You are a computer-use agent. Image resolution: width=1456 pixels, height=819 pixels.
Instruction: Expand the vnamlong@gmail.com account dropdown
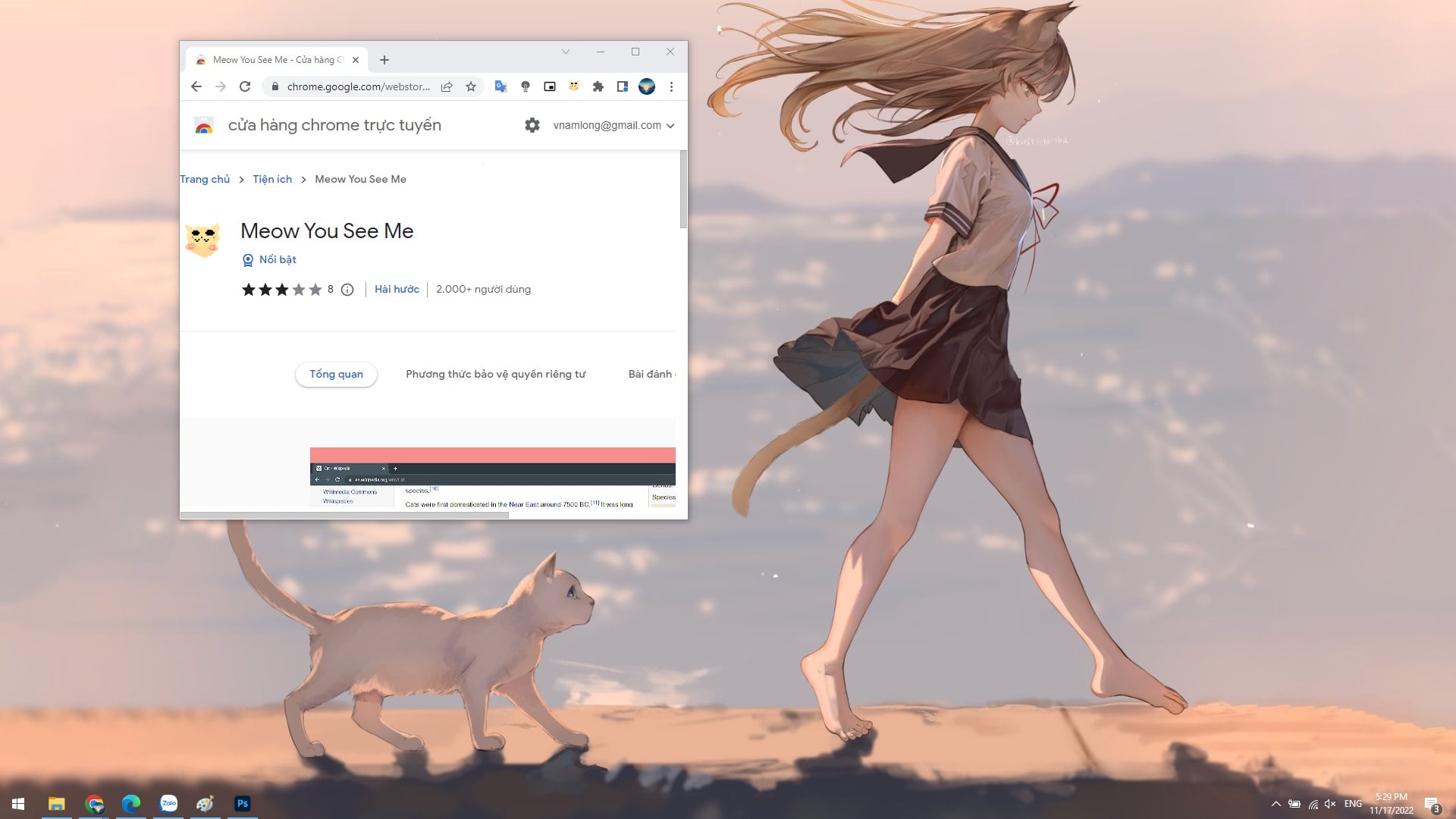tap(613, 125)
